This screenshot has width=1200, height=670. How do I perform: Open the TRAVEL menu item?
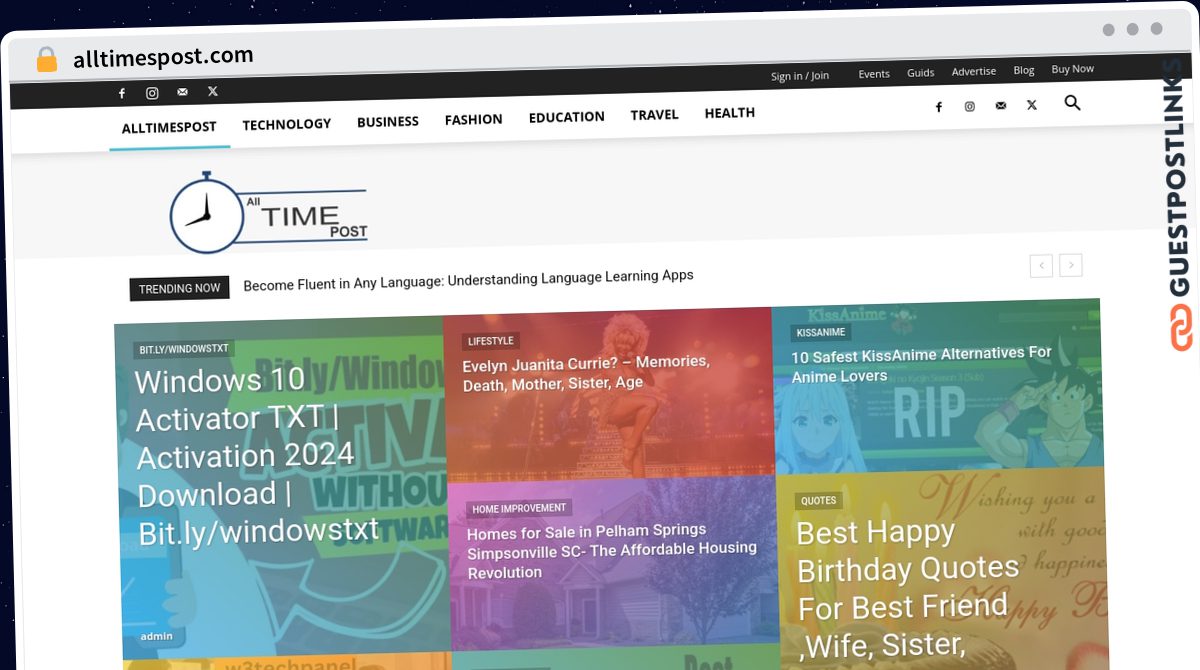655,115
